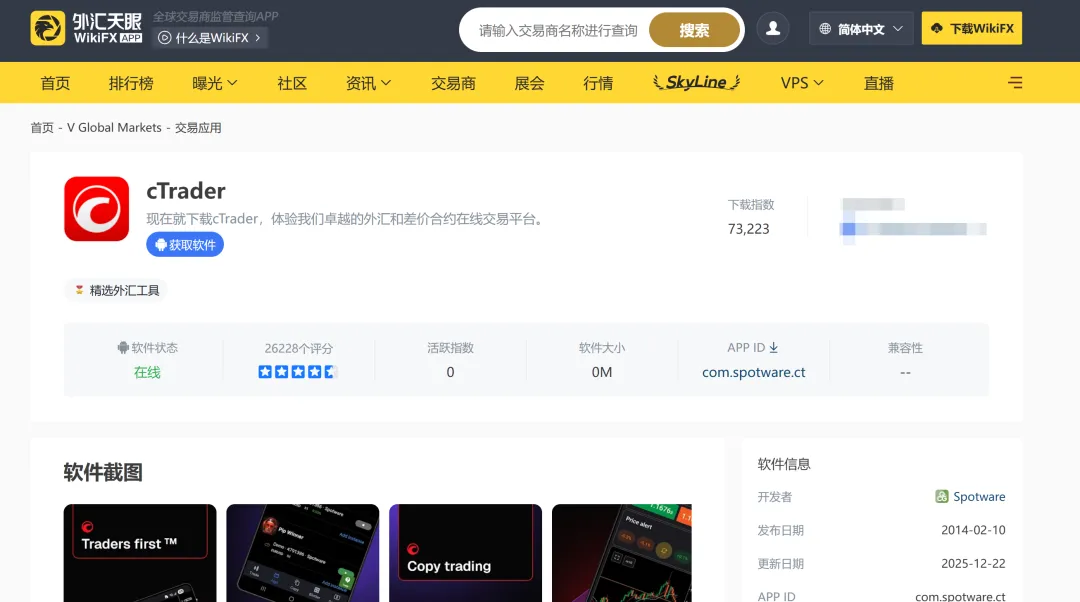Open the Price alert screenshot thumbnail
1080x602 pixels.
[x=621, y=553]
